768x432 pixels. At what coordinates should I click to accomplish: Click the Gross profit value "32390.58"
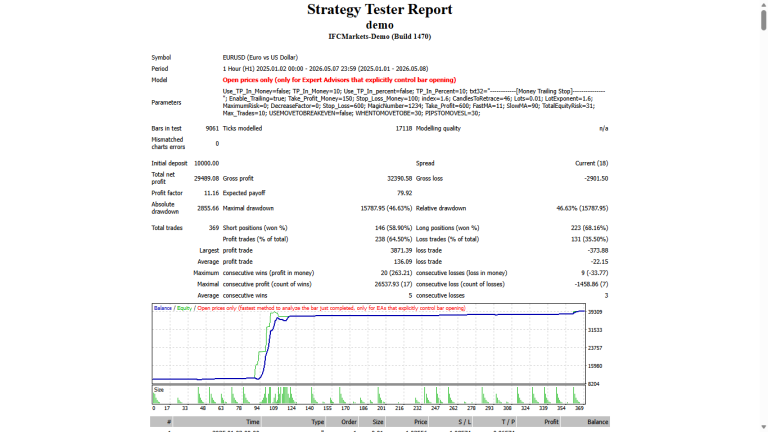pyautogui.click(x=400, y=179)
